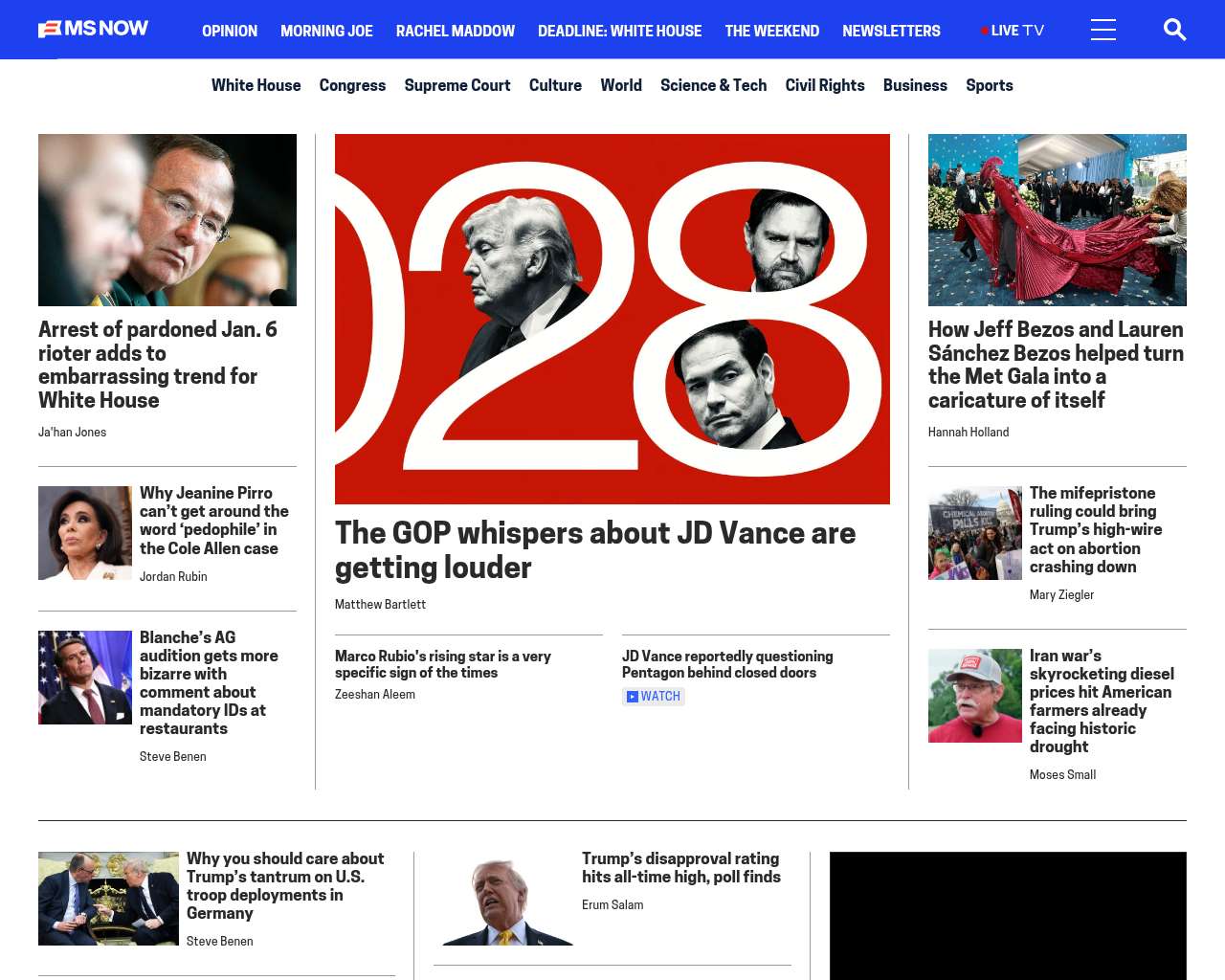1225x980 pixels.
Task: Select Rachel Maddow in top navigation
Action: 456,31
